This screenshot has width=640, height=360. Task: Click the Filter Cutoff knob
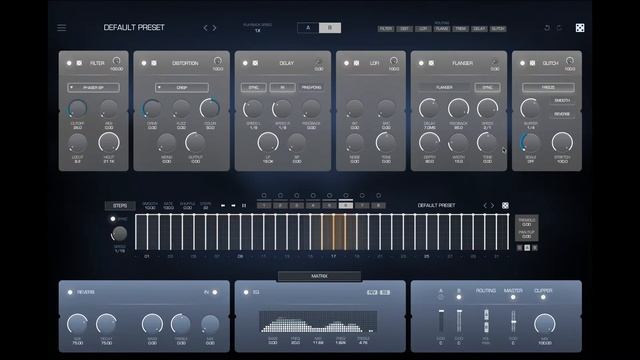pos(77,109)
